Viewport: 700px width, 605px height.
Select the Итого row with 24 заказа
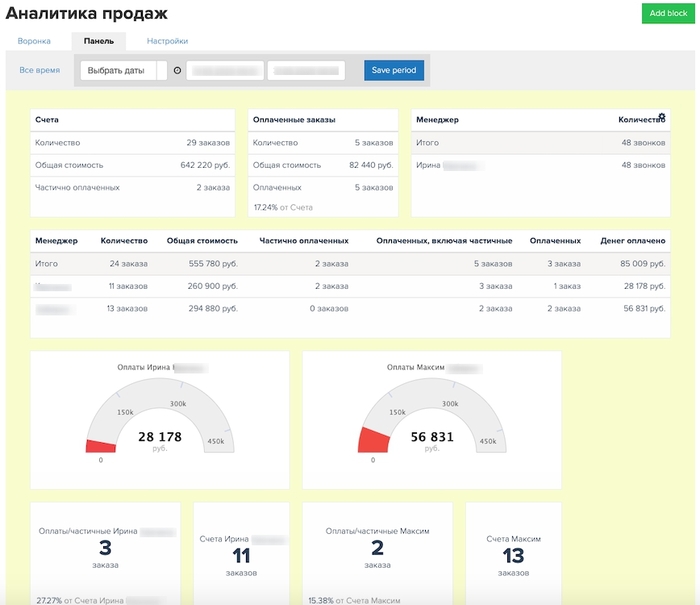coord(350,264)
